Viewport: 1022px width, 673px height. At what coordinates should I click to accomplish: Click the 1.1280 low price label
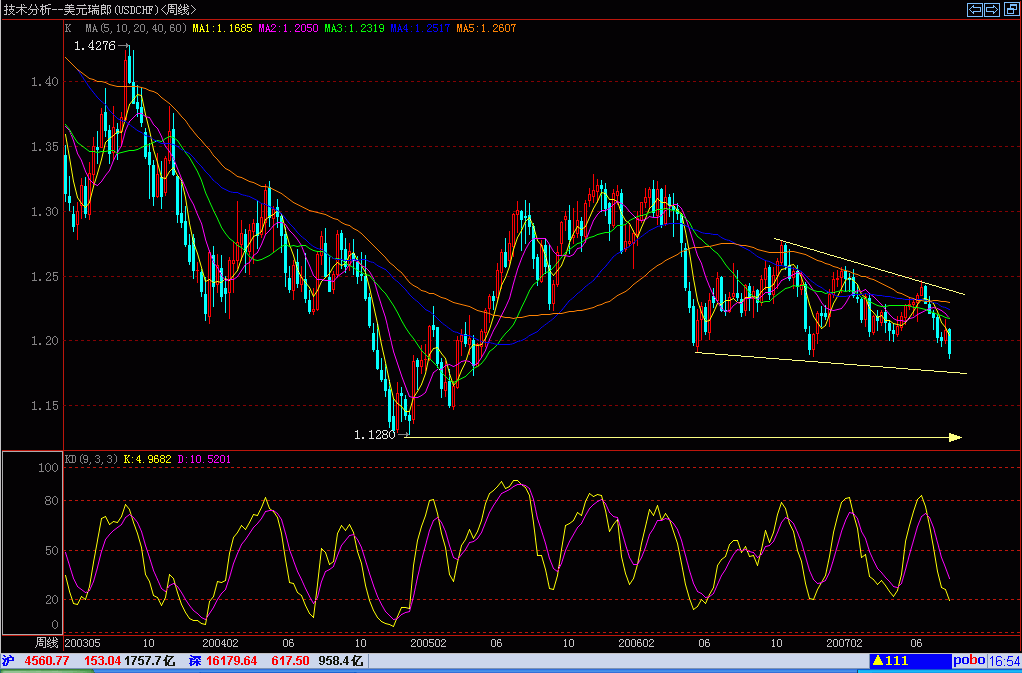tap(374, 435)
